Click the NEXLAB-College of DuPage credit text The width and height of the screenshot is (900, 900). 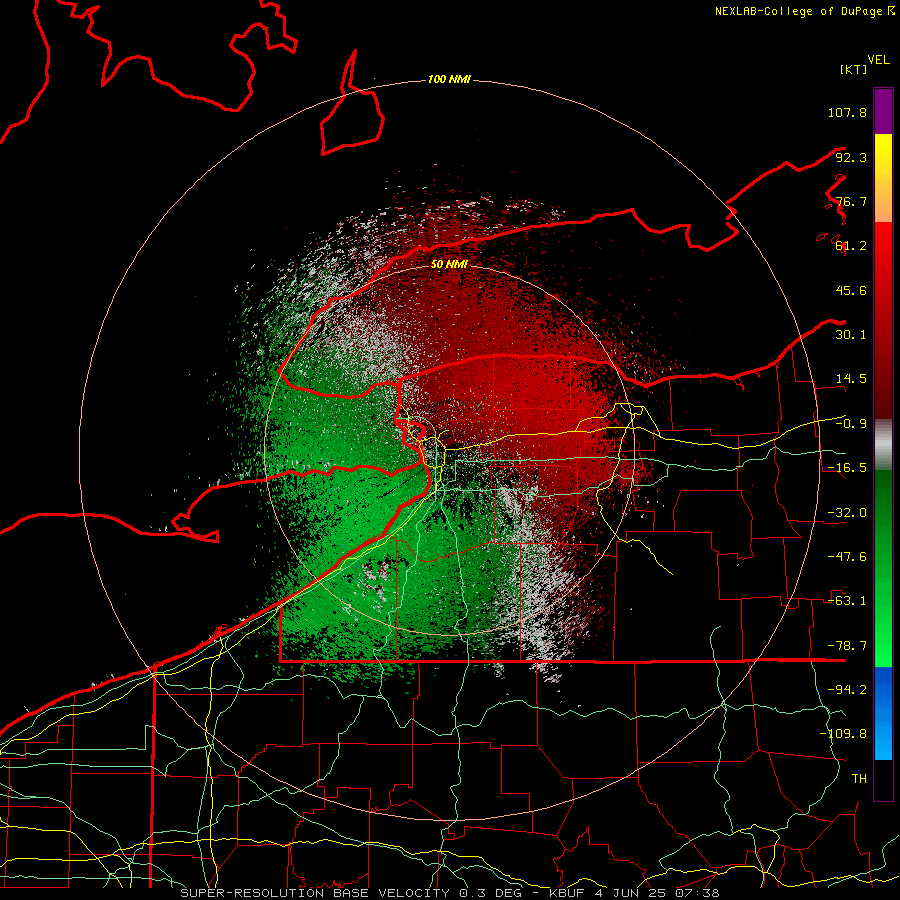click(x=804, y=11)
